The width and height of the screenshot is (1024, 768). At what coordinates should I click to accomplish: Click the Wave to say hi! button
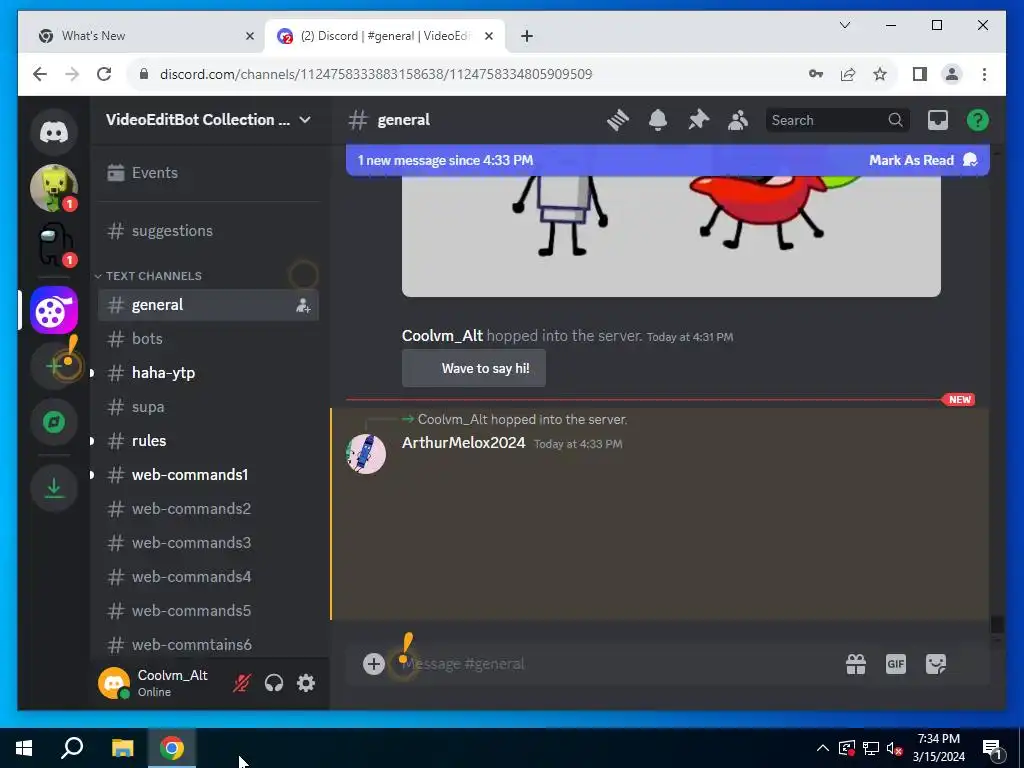pyautogui.click(x=473, y=368)
